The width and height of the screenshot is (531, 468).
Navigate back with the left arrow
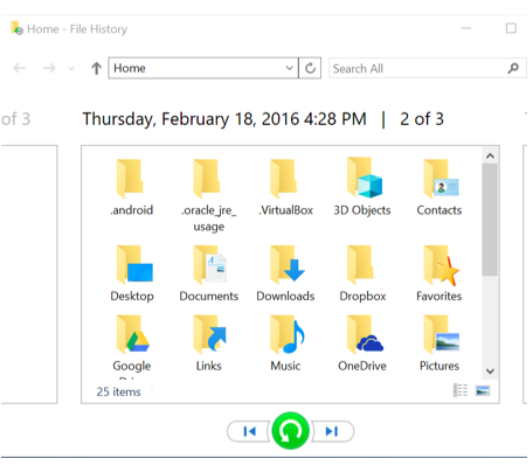(20, 68)
